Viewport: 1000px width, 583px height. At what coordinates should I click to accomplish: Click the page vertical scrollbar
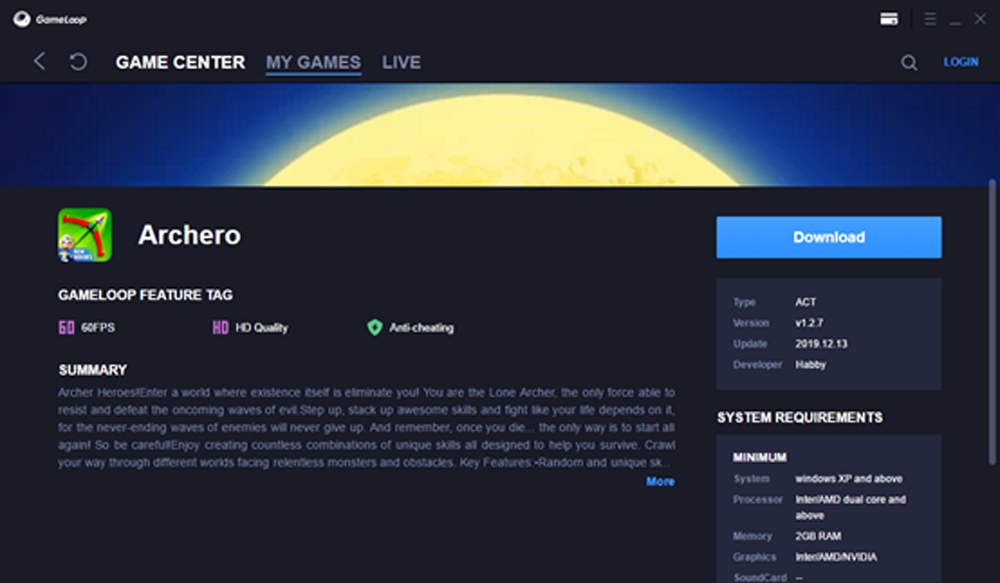(x=992, y=321)
